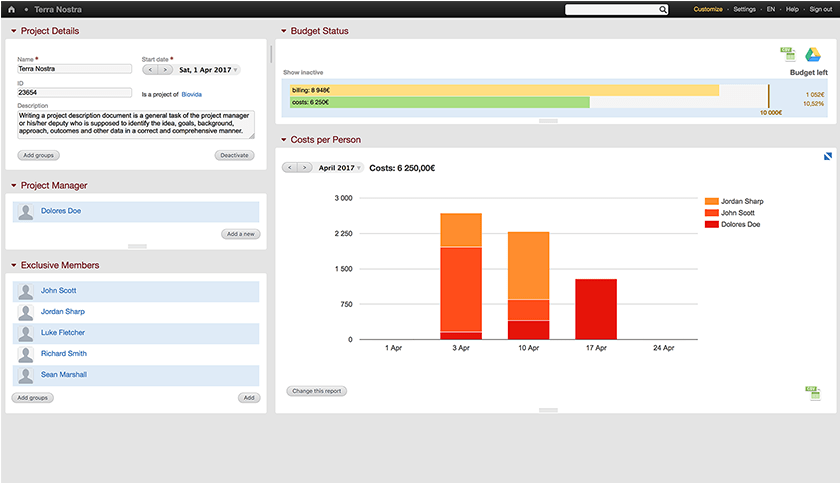Click the home icon in top bar
This screenshot has height=483, width=840.
click(x=12, y=9)
